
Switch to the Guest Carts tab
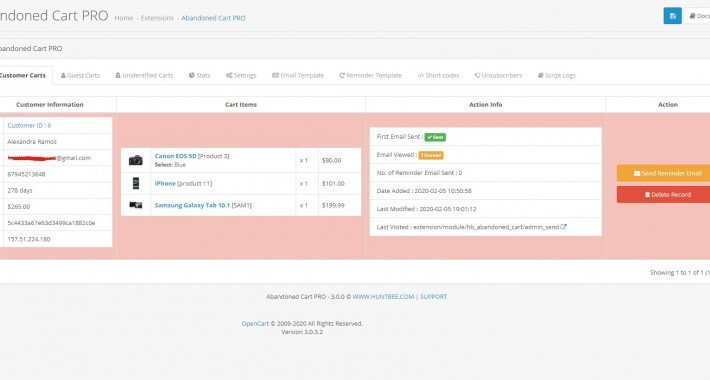pos(80,75)
